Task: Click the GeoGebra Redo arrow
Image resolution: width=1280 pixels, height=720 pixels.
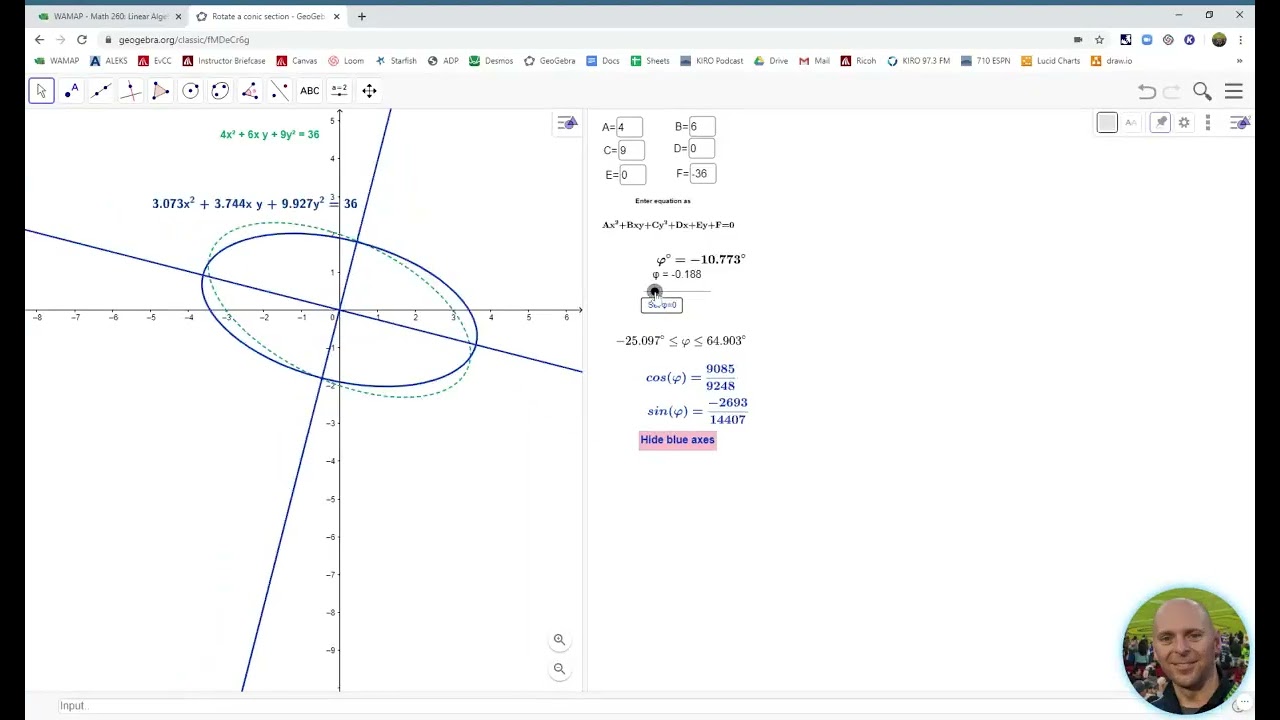Action: coord(1173,92)
